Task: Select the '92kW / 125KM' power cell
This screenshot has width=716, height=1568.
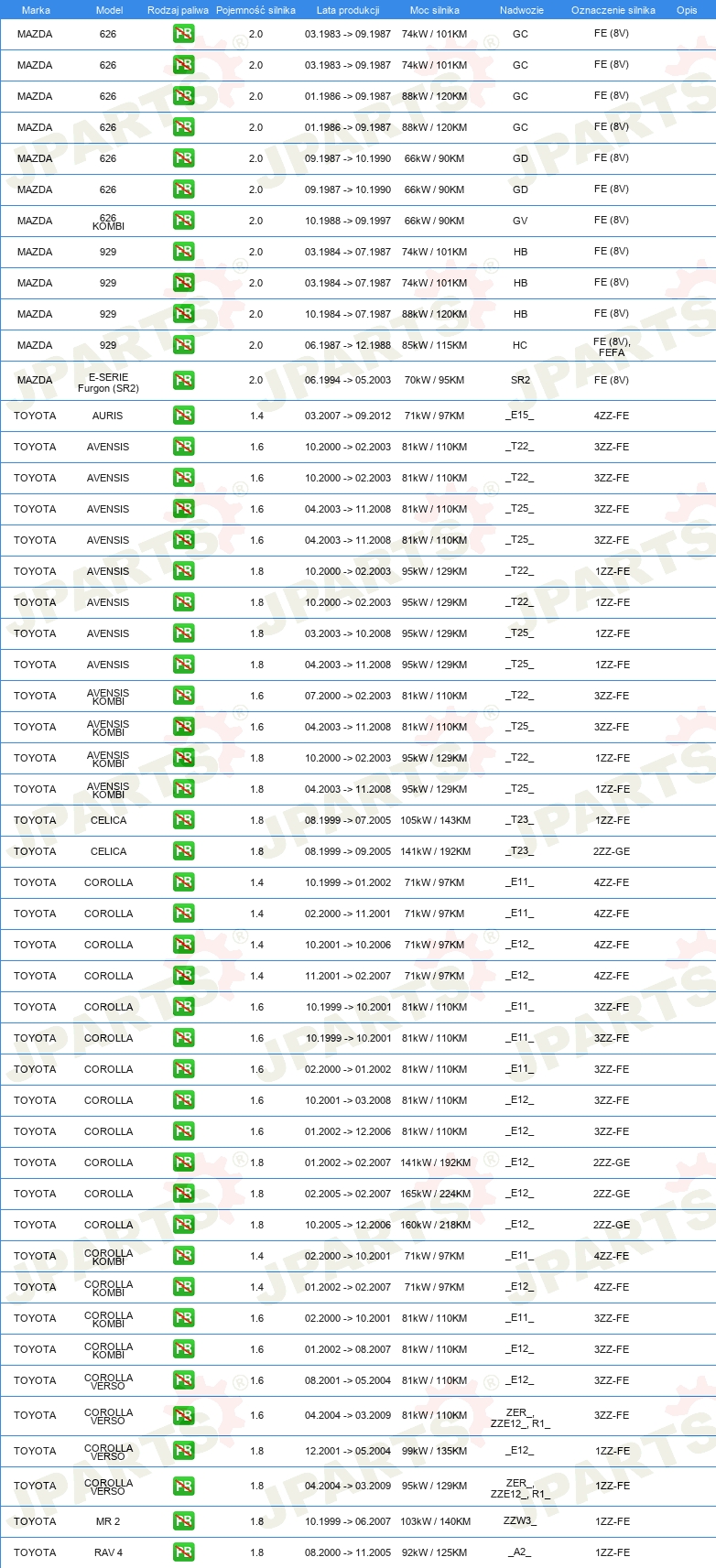Action: [x=435, y=1552]
